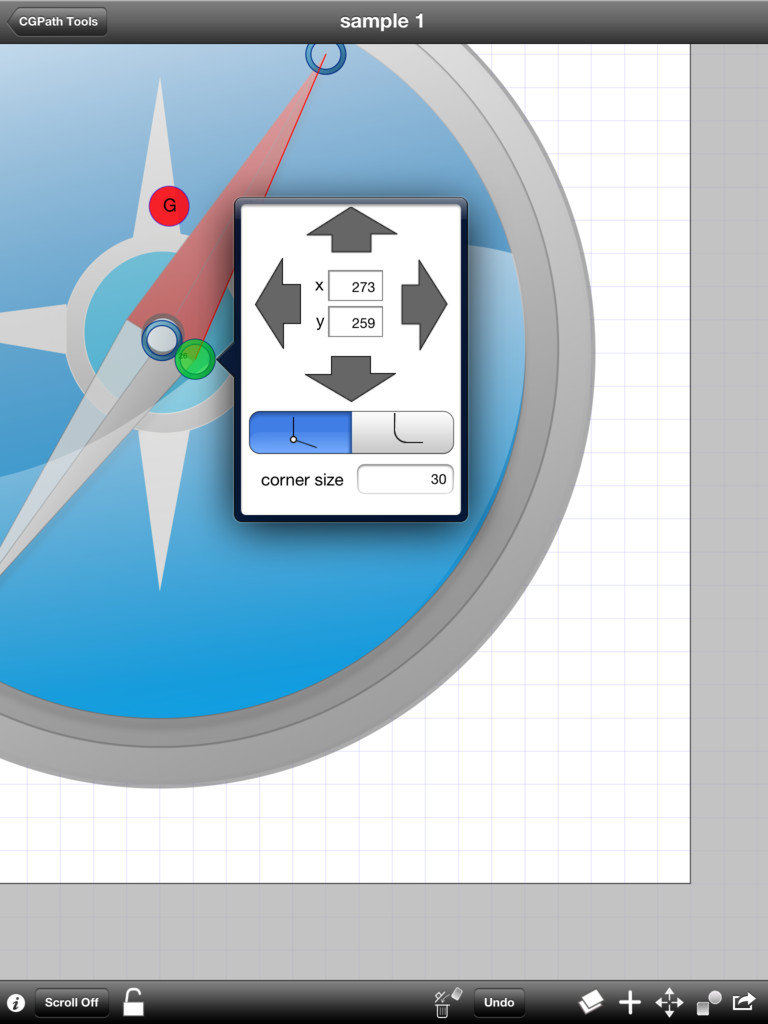
Task: Open the shapes icon
Action: 709,1002
